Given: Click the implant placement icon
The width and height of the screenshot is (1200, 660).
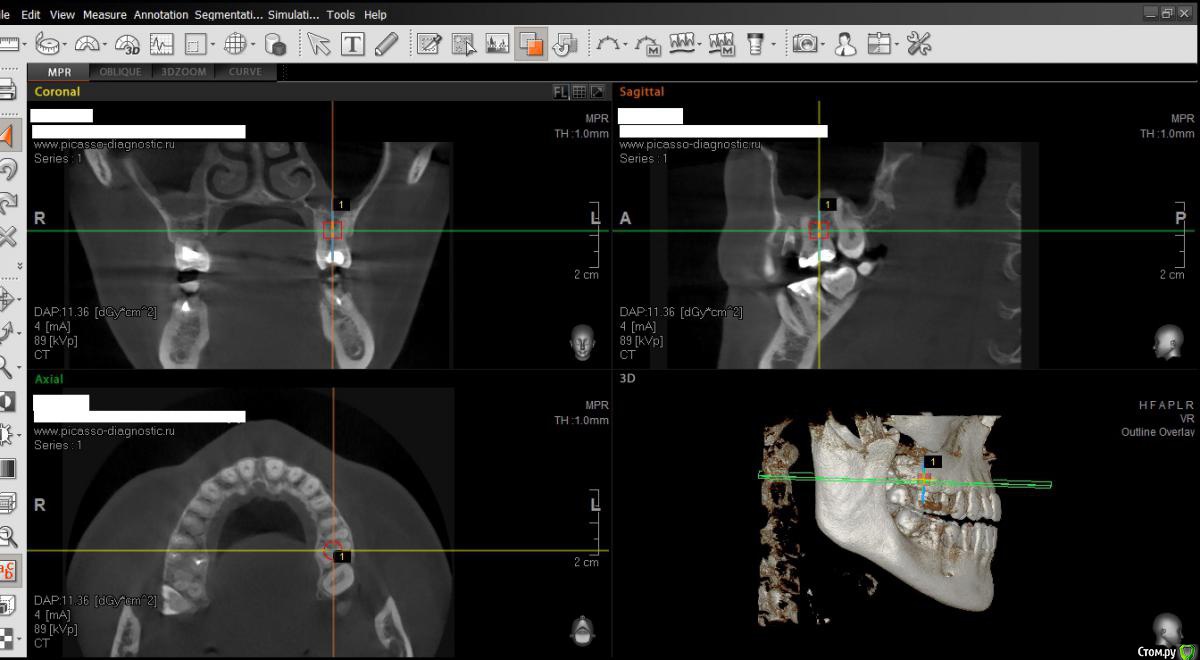Looking at the screenshot, I should (x=755, y=44).
